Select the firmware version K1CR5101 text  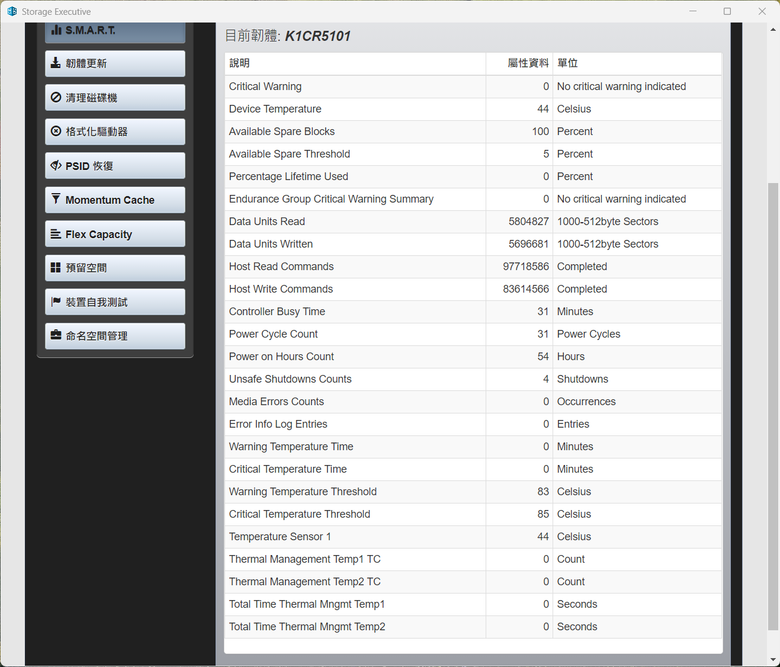318,36
